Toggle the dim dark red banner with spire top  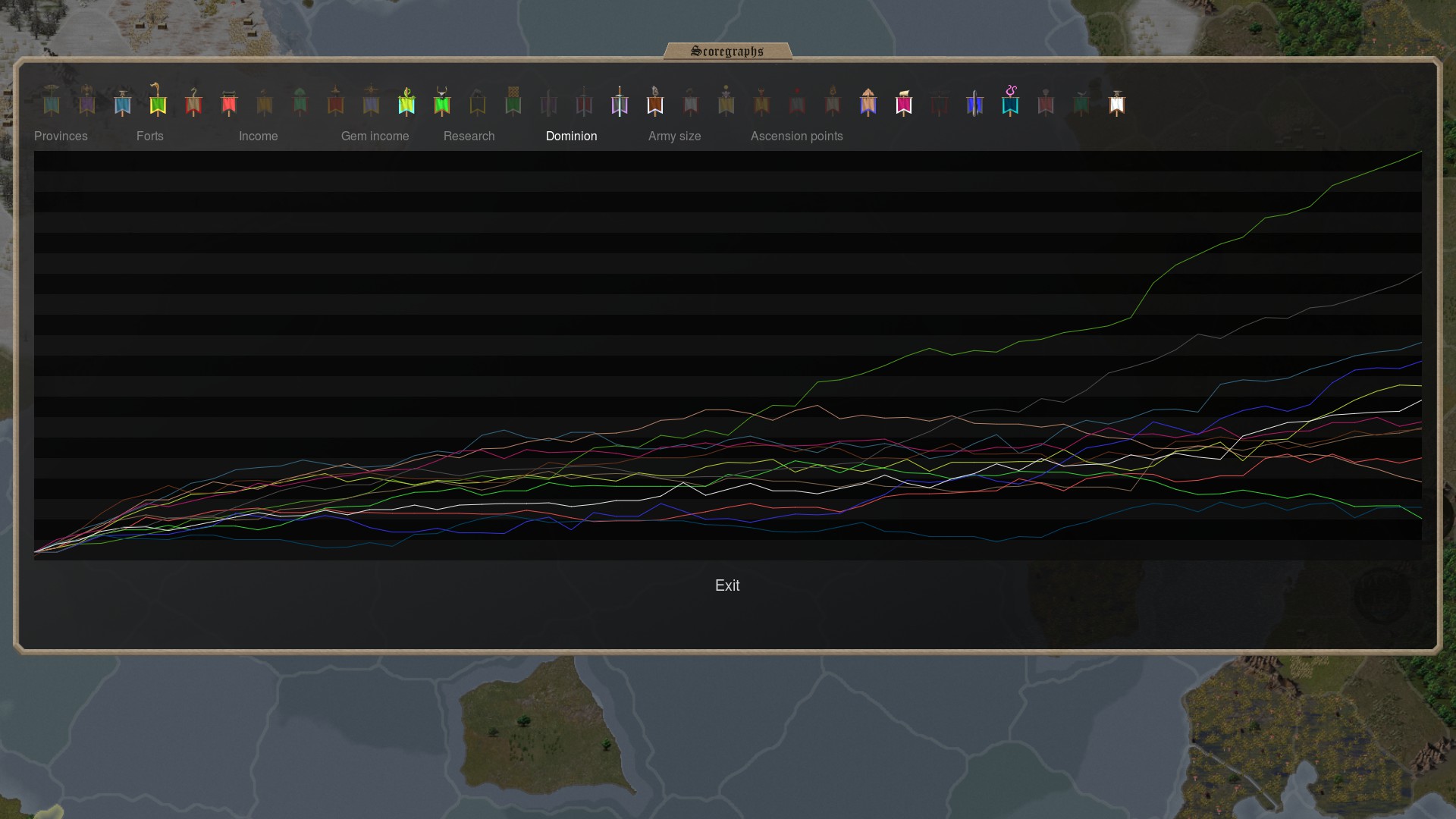pyautogui.click(x=335, y=100)
